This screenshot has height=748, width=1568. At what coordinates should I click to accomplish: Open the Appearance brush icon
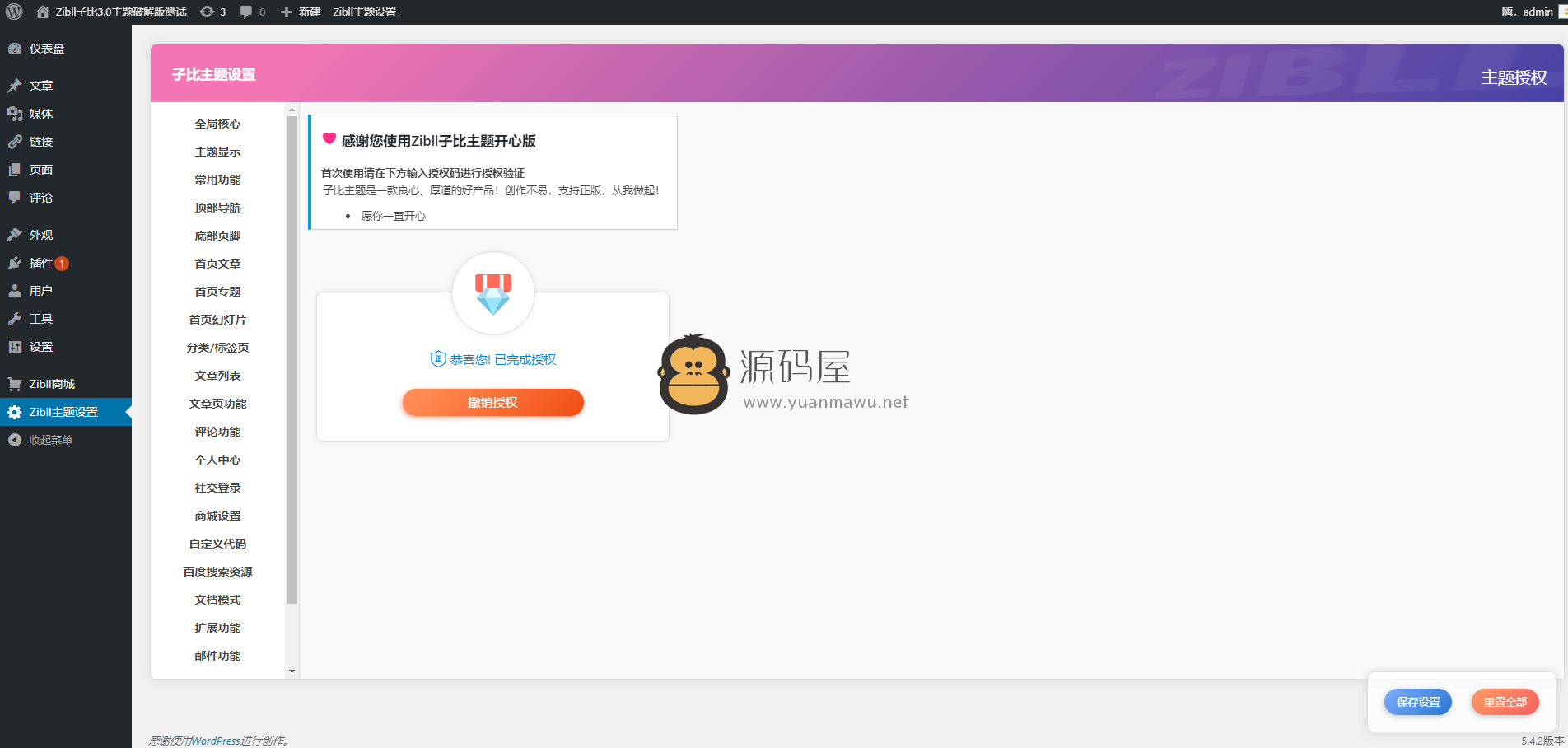(15, 235)
